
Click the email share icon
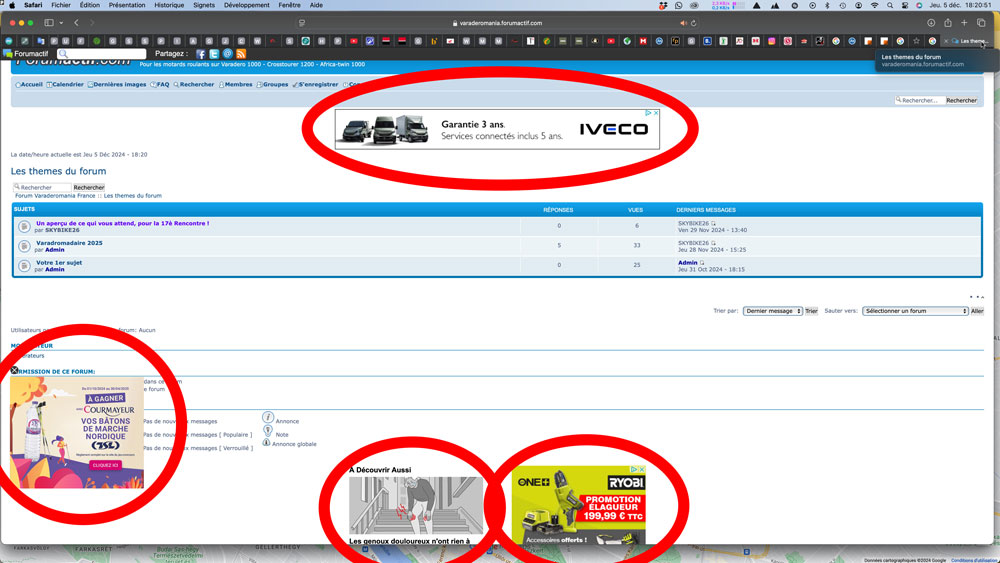[227, 54]
